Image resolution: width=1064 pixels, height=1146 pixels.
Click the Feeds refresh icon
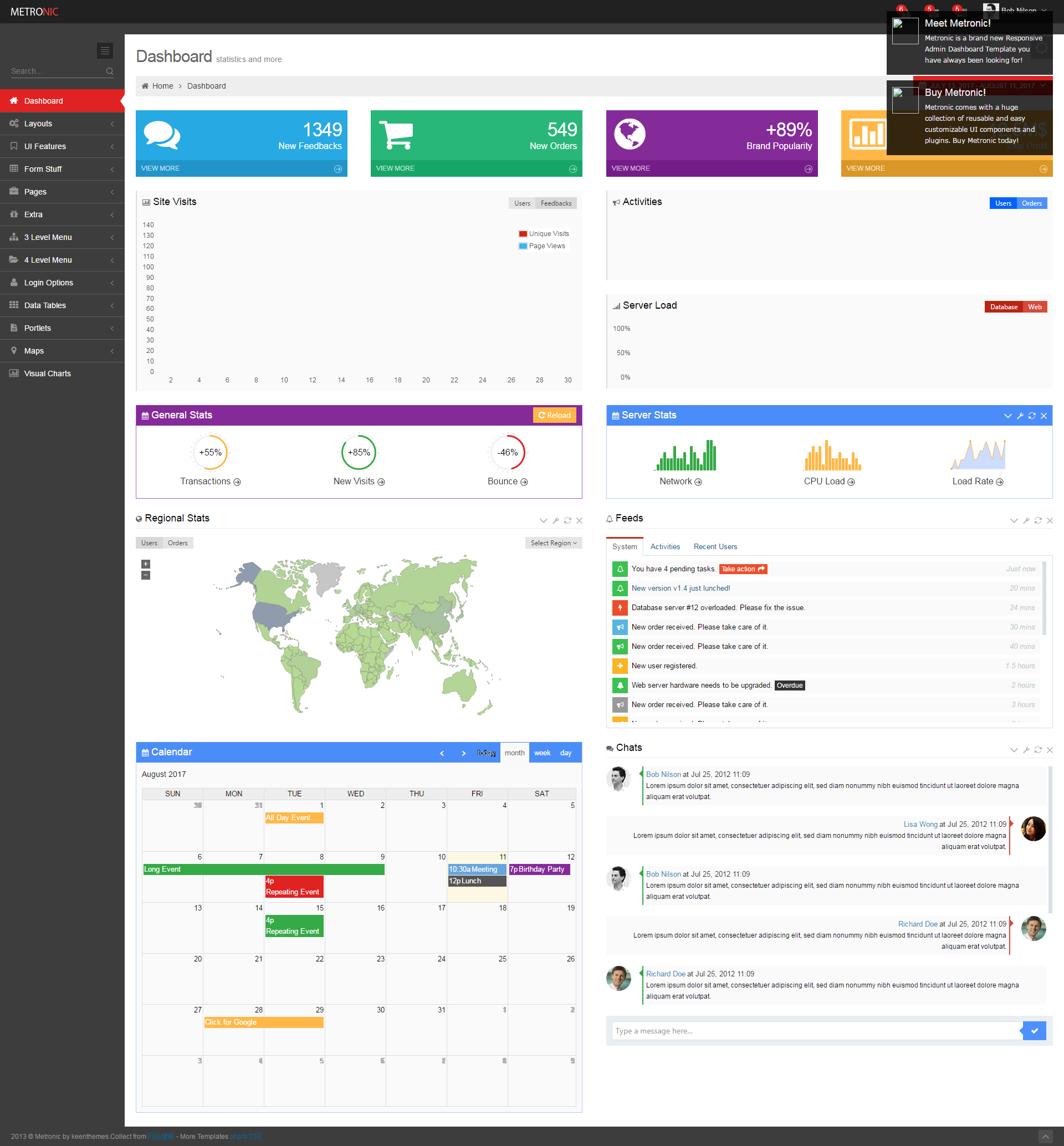(x=1038, y=520)
